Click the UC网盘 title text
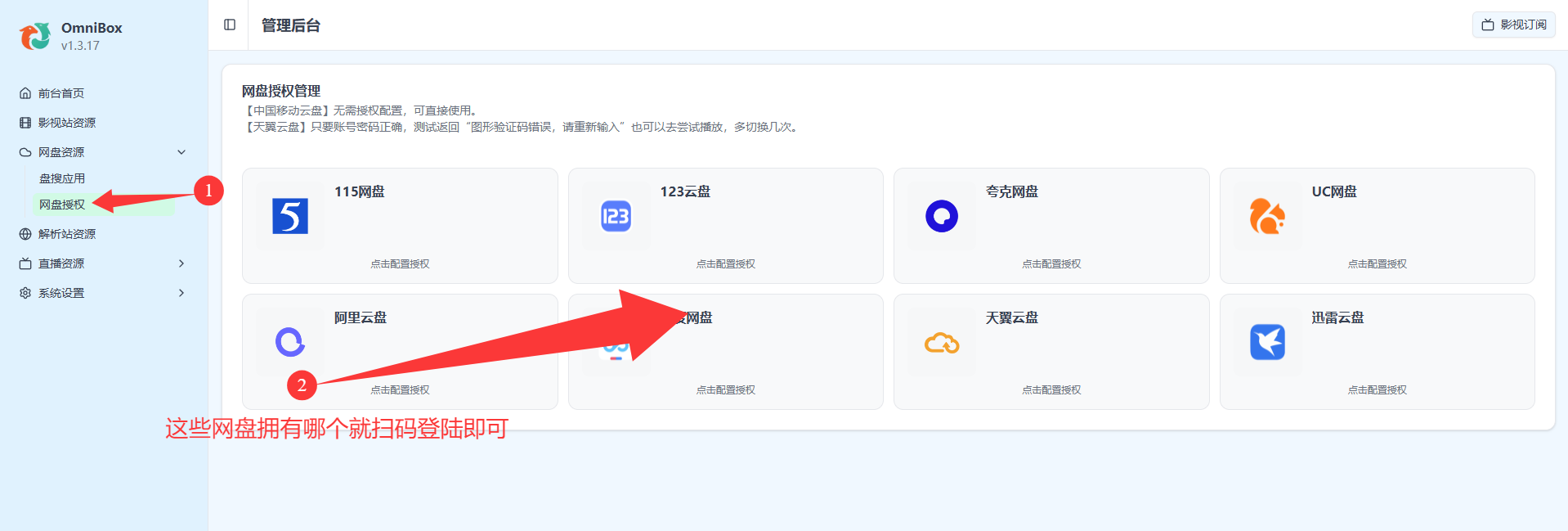 1334,191
